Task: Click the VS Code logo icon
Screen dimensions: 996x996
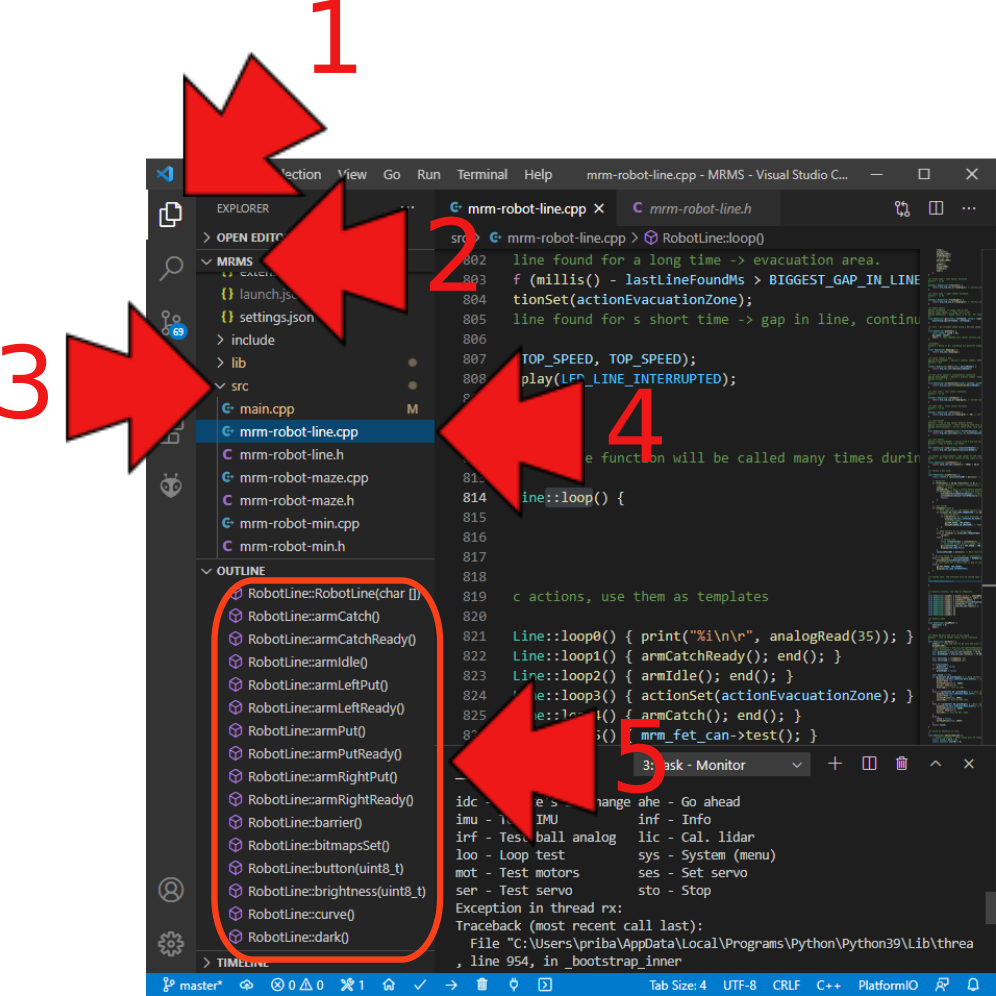Action: [165, 173]
